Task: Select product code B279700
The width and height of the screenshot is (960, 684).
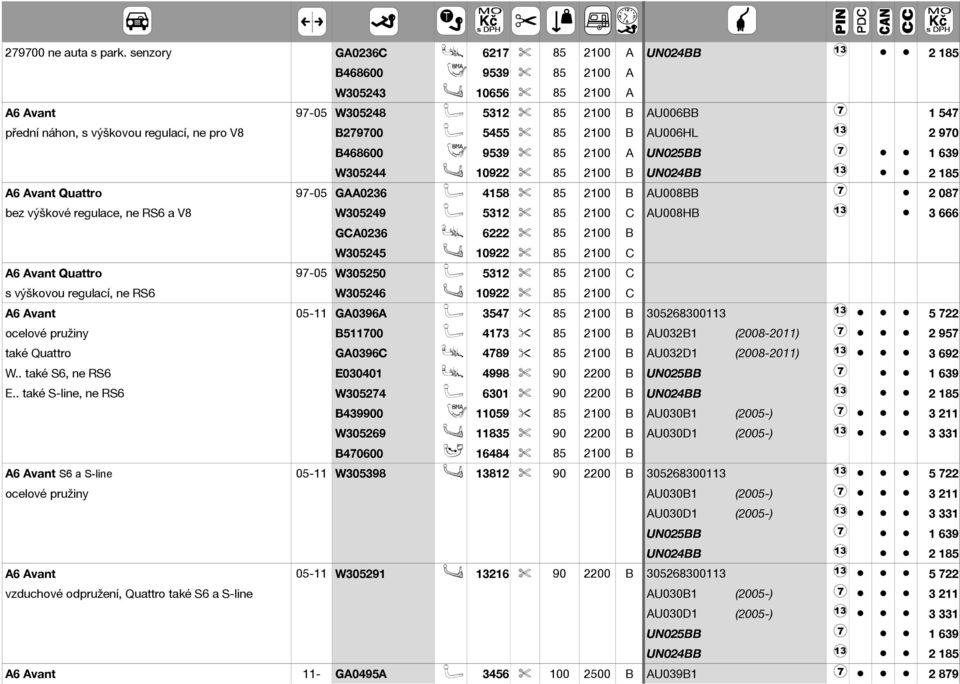Action: 359,133
